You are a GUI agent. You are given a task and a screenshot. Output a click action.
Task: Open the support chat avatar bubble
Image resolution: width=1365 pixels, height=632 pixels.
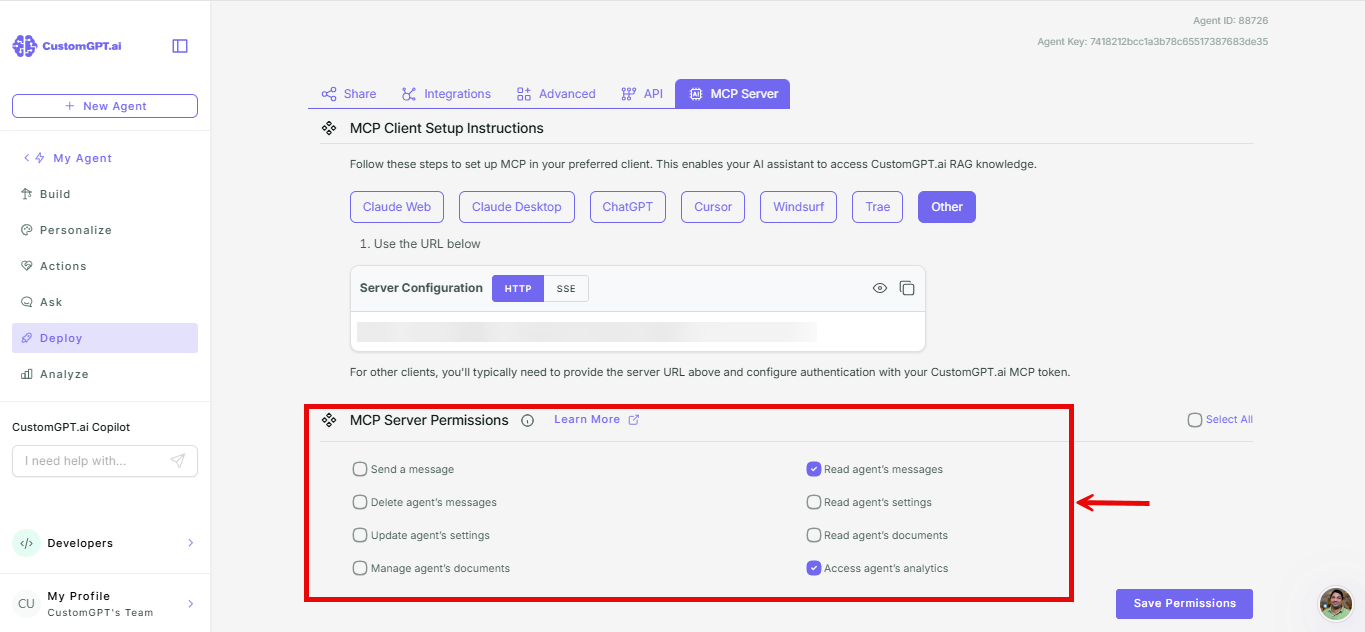pyautogui.click(x=1336, y=603)
